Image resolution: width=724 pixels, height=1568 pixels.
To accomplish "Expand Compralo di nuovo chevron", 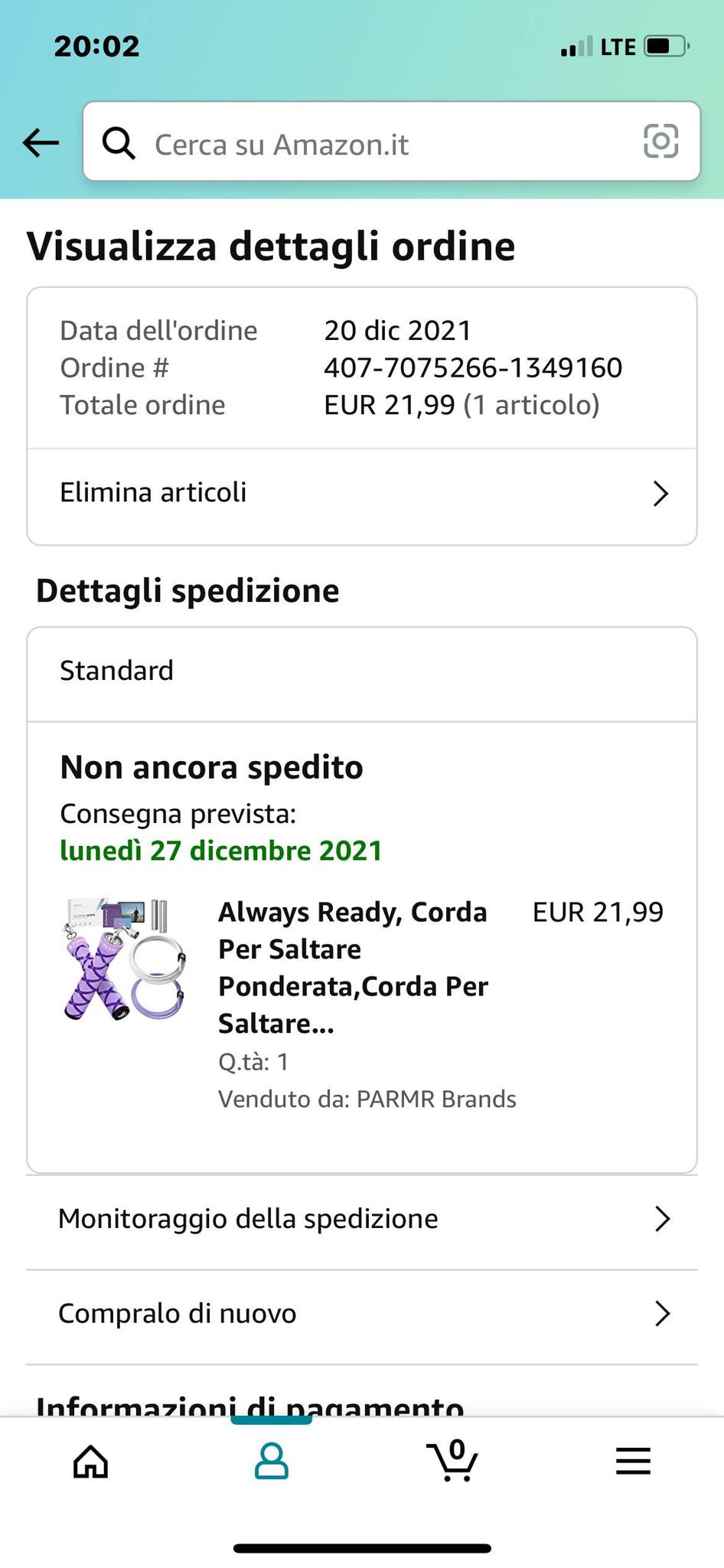I will click(662, 1314).
